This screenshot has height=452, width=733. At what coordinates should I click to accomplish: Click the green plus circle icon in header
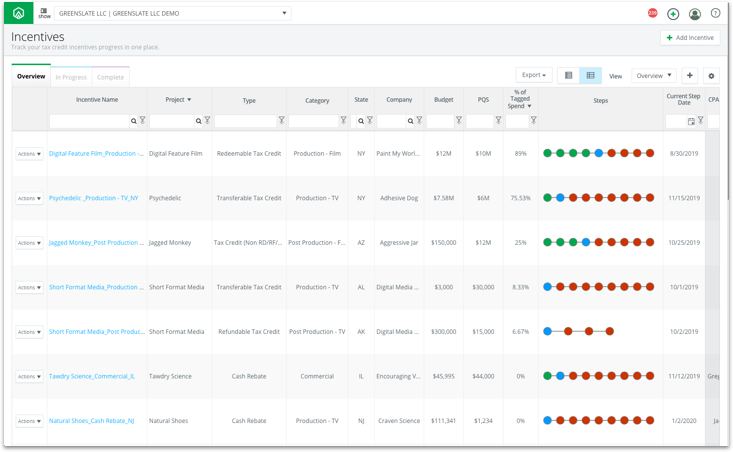pyautogui.click(x=673, y=14)
